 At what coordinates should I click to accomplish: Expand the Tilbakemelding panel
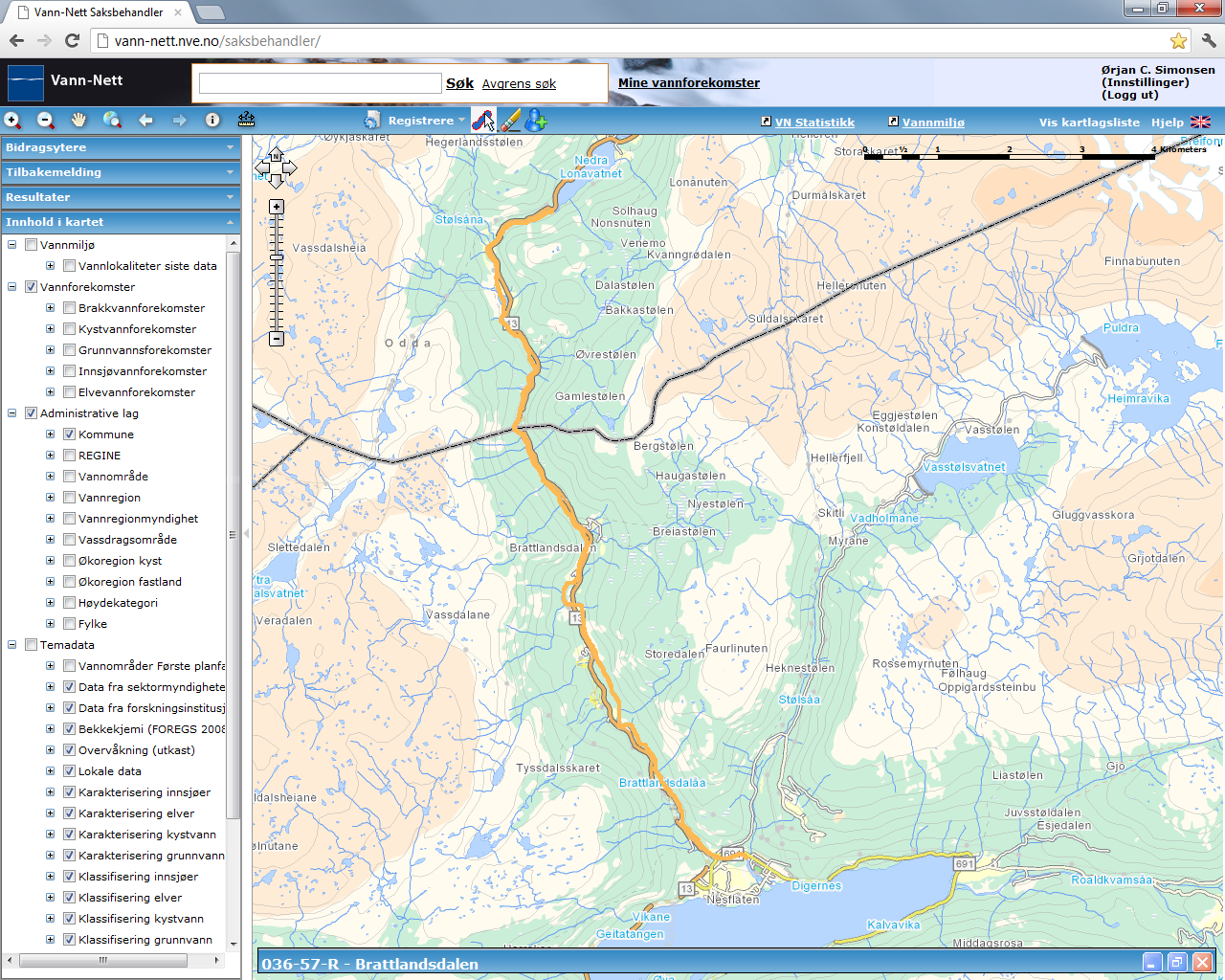click(121, 172)
